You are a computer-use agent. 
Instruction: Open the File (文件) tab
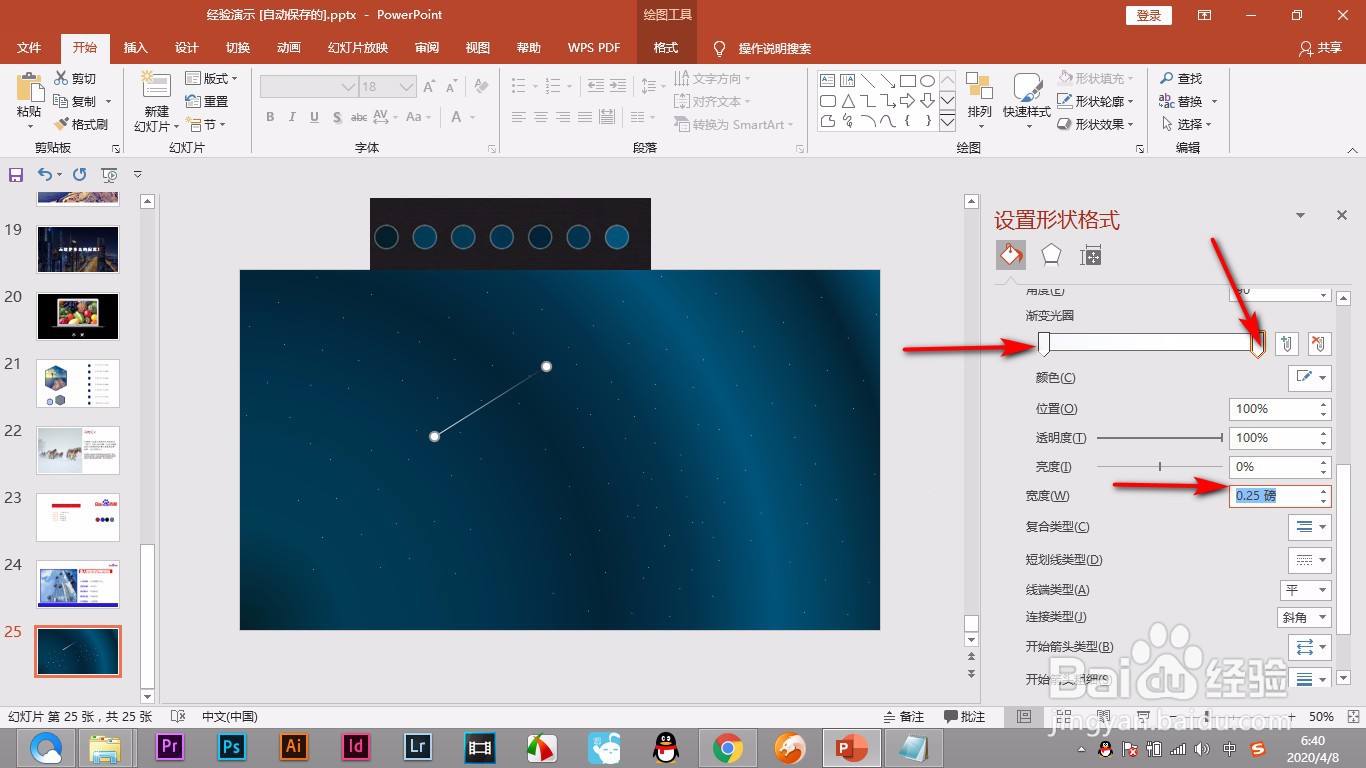point(29,48)
